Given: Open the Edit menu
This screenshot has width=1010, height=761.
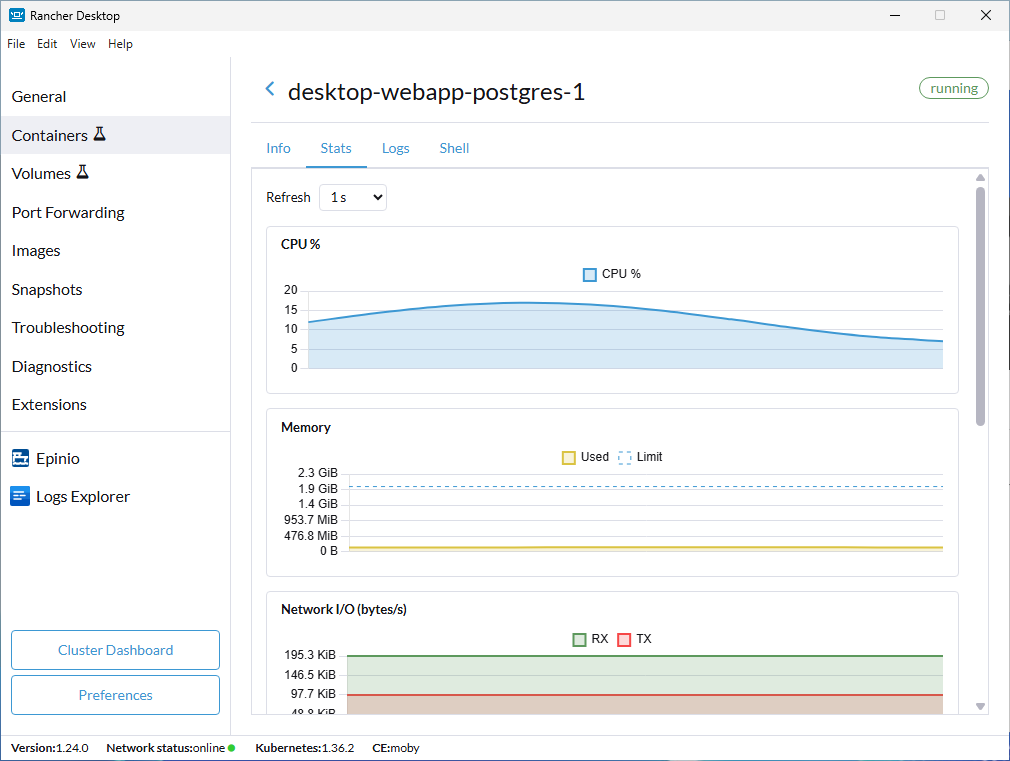Looking at the screenshot, I should pos(47,44).
